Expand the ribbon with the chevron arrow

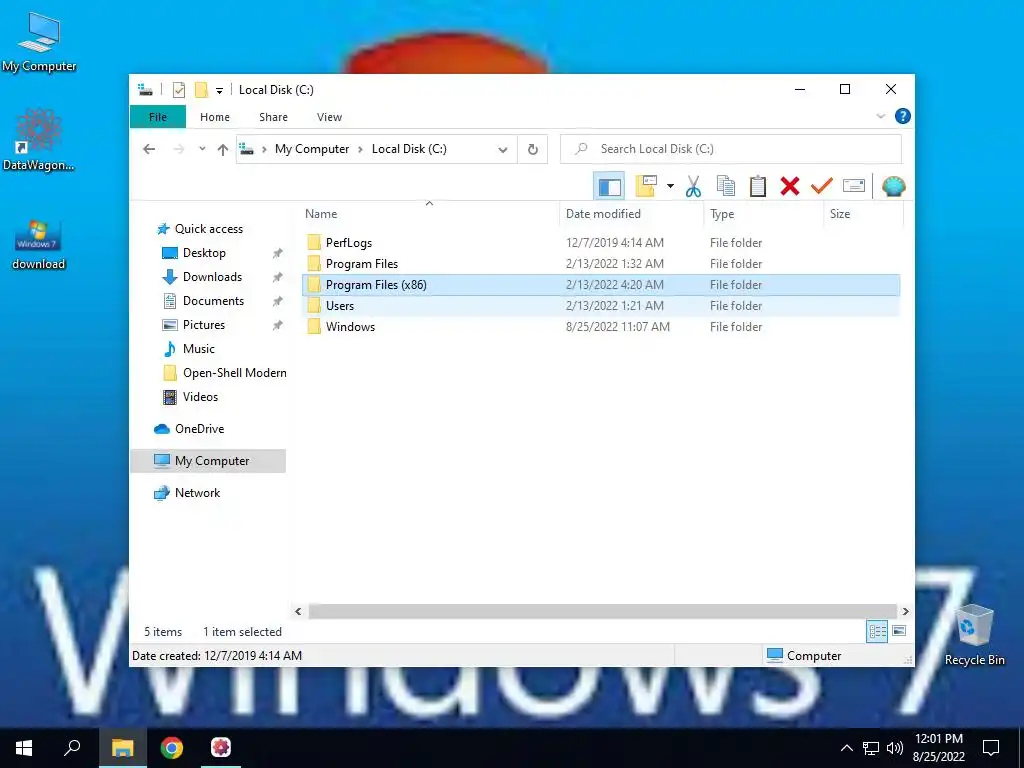click(880, 116)
